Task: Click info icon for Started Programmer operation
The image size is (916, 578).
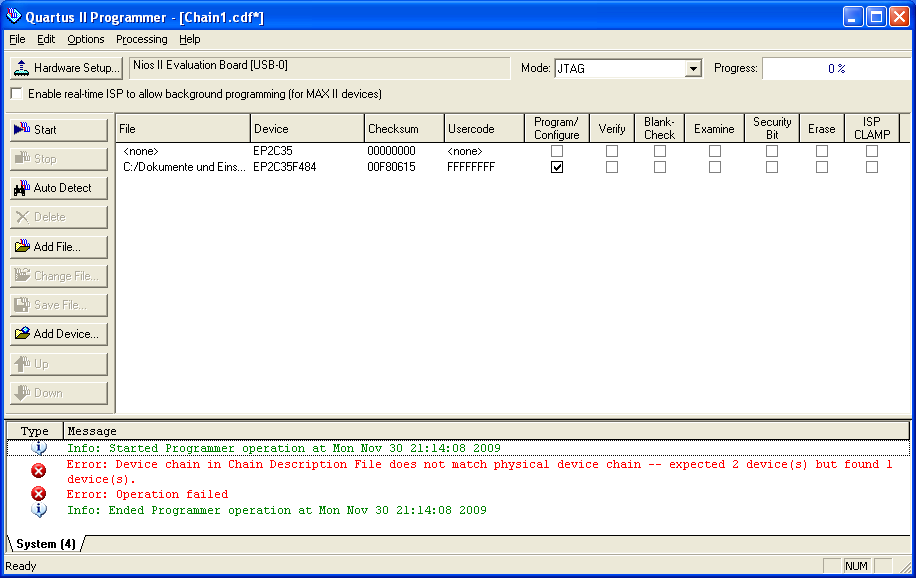Action: [x=39, y=448]
